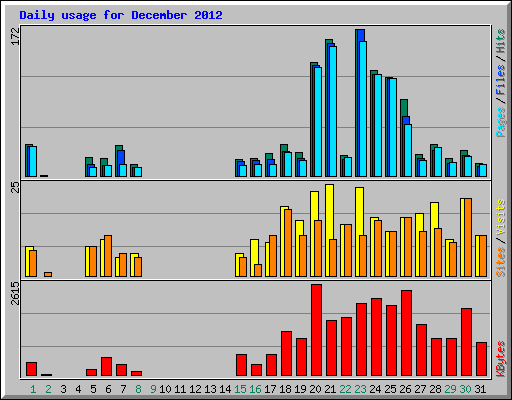Click the tallest hits bar for day 23
Screen dimensions: 512x400
click(x=357, y=103)
